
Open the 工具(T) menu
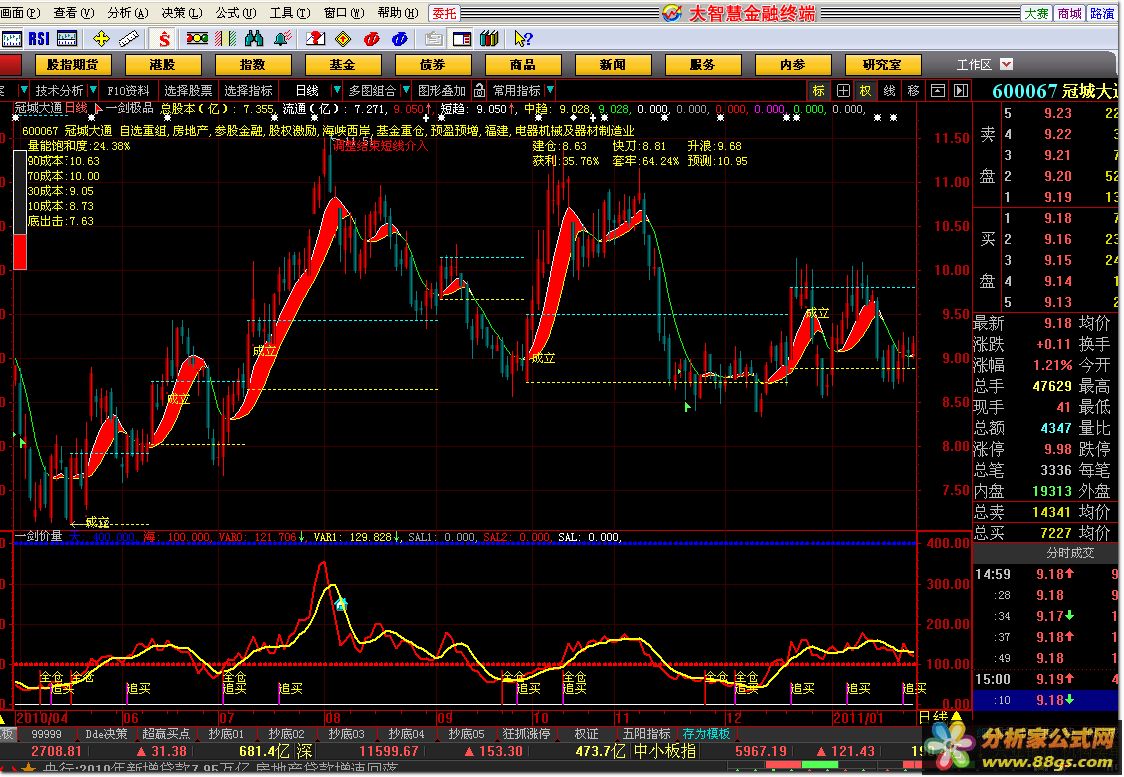(x=290, y=13)
